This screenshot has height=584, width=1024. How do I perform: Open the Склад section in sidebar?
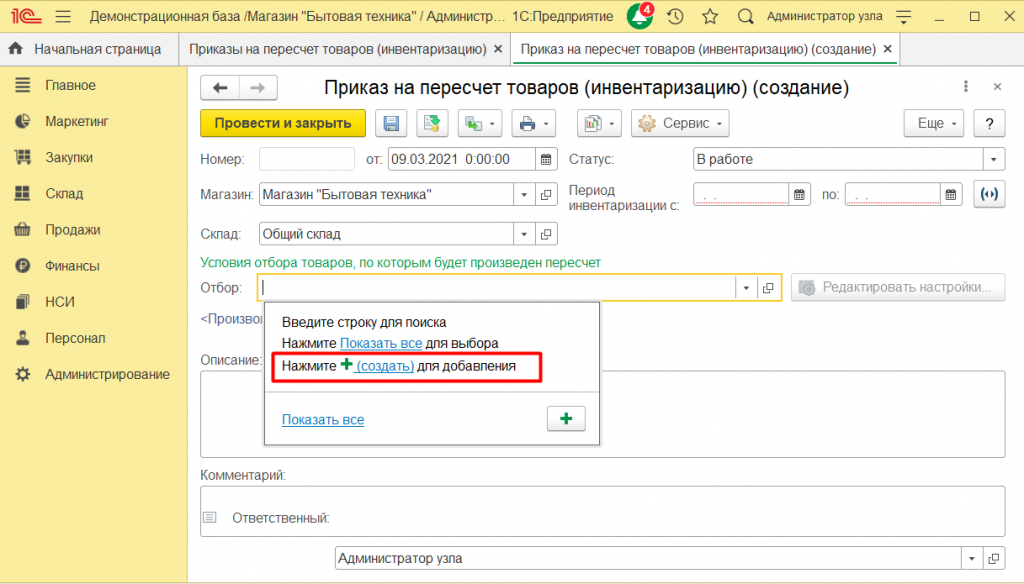(64, 193)
